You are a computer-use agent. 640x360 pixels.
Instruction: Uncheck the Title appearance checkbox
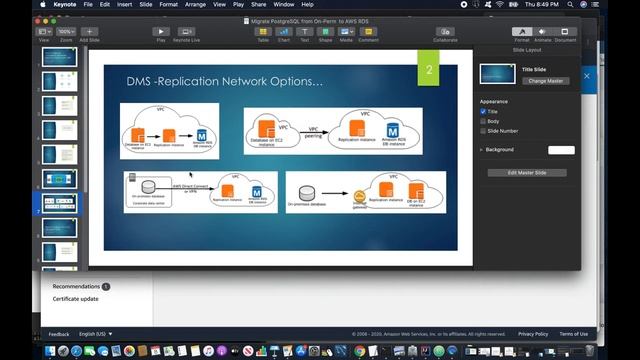point(483,111)
